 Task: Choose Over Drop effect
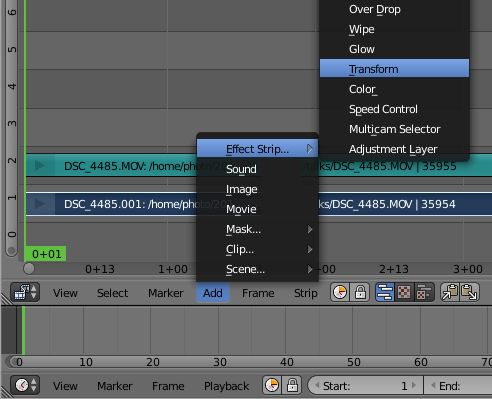point(394,9)
